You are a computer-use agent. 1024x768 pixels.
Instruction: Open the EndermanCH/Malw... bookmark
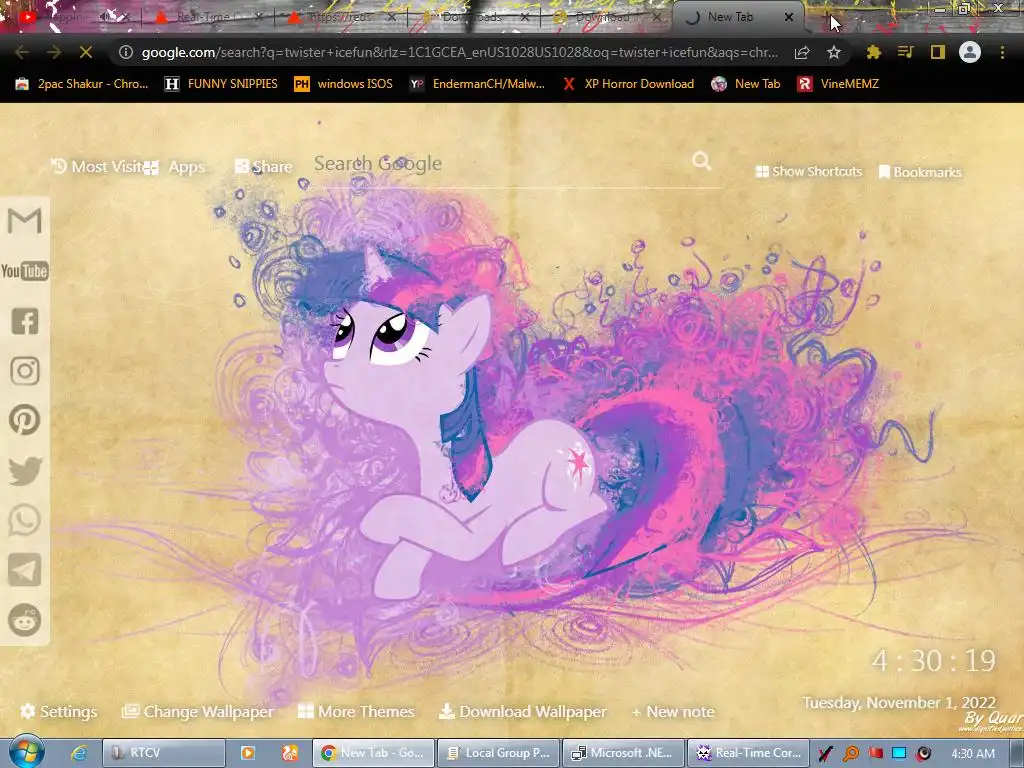click(x=477, y=84)
